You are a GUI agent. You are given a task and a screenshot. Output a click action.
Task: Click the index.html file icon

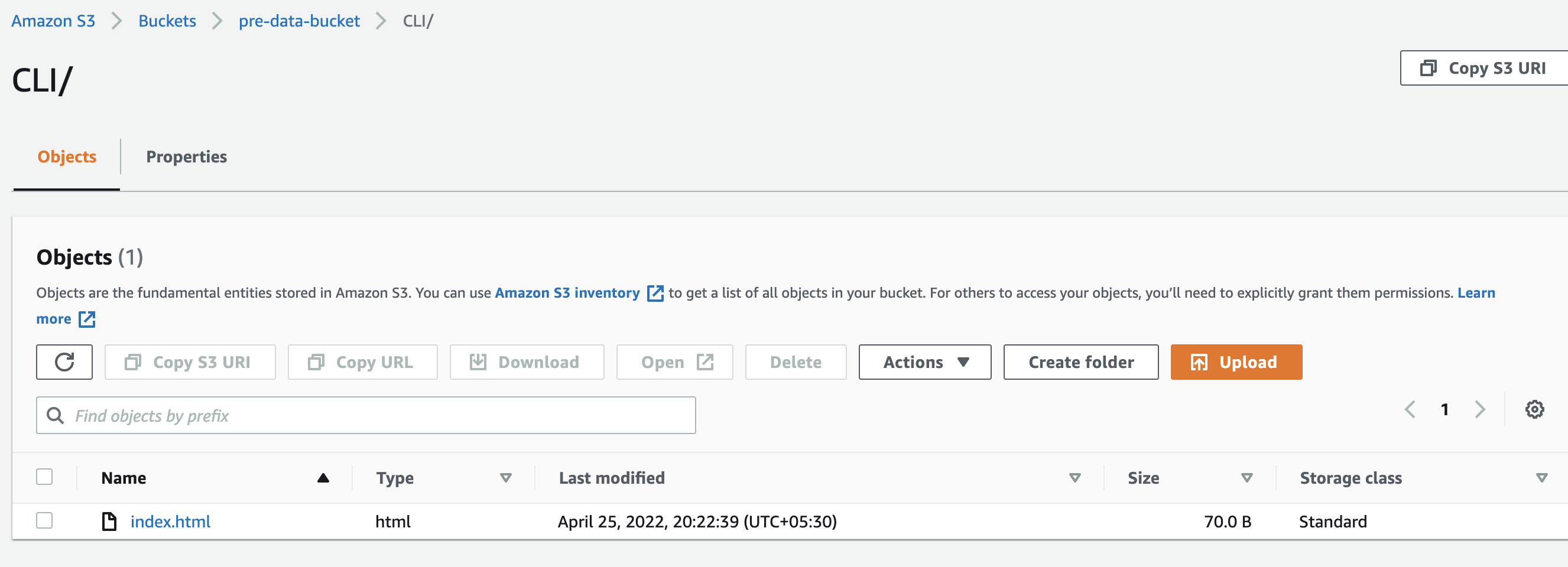(x=109, y=522)
